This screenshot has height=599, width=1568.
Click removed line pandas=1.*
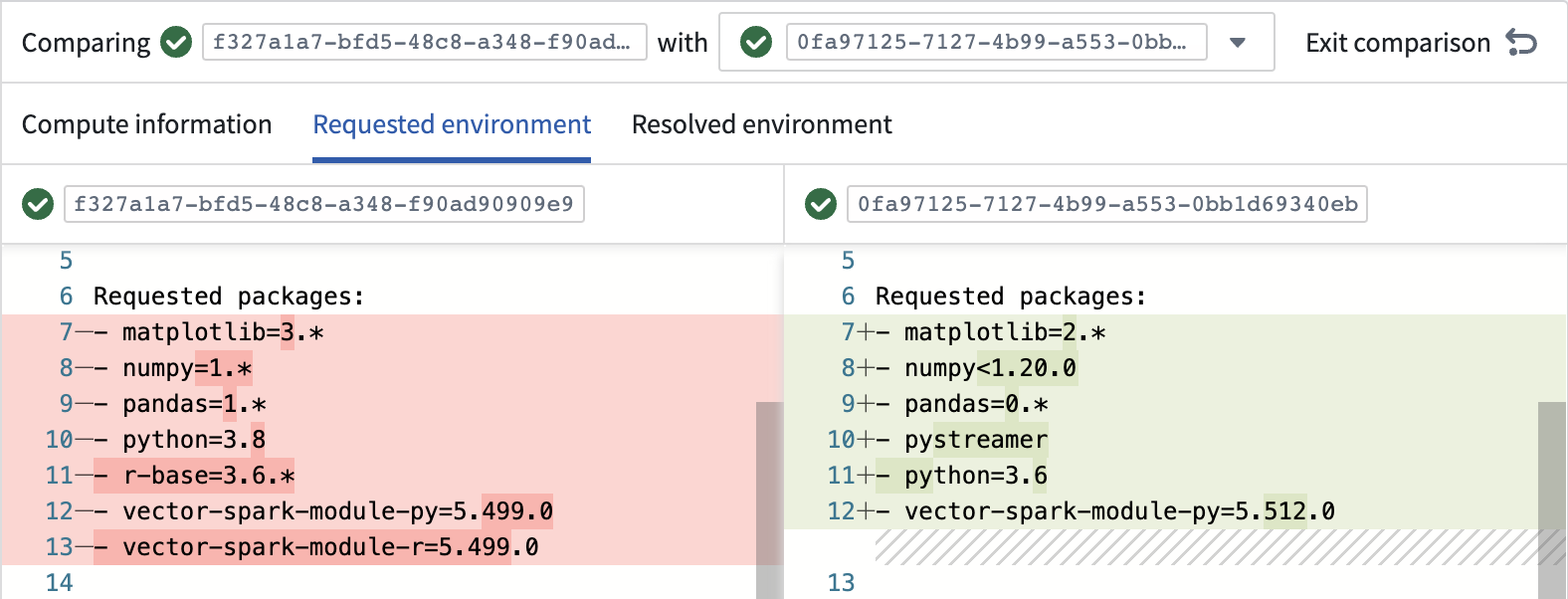(x=392, y=404)
